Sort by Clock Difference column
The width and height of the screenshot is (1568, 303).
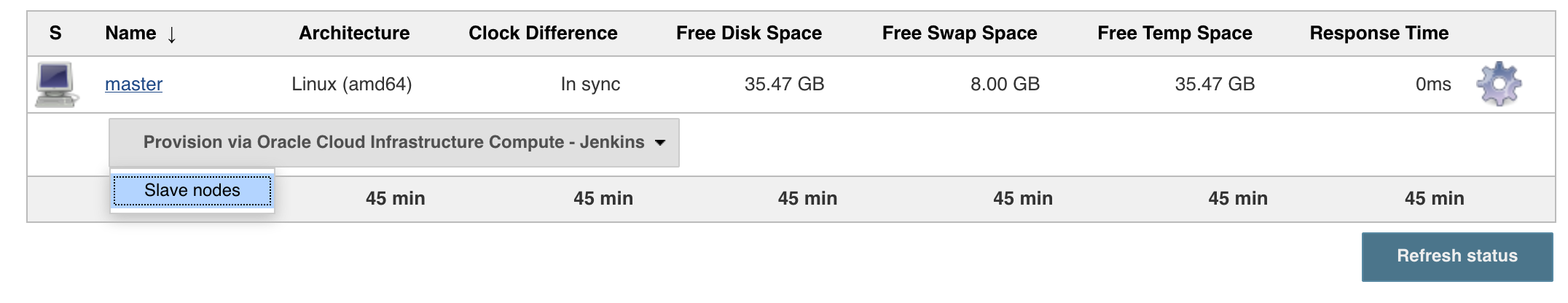543,34
